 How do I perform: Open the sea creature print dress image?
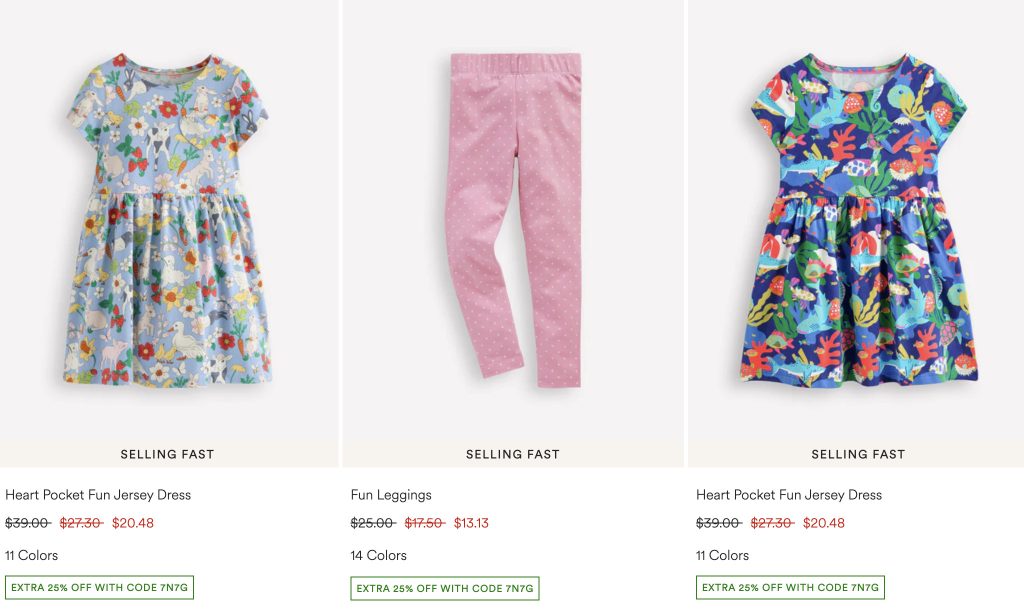pos(858,220)
